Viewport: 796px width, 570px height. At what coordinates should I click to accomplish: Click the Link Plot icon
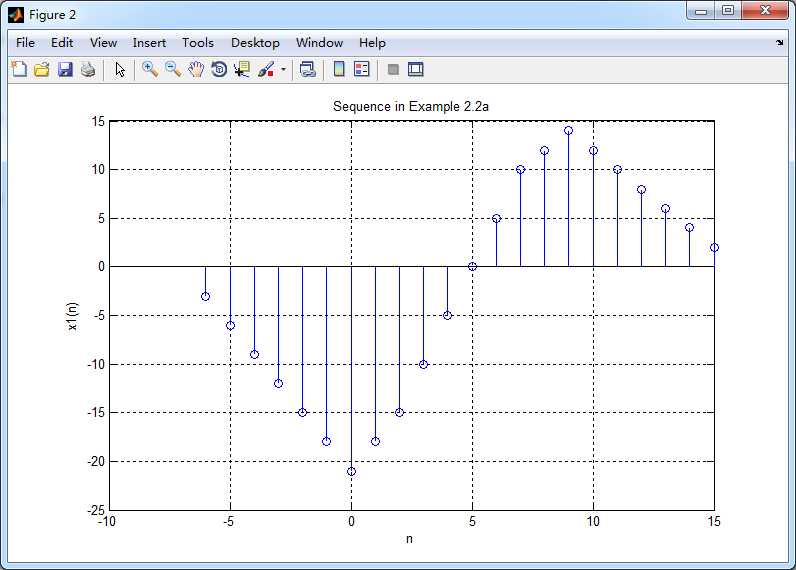[x=308, y=69]
